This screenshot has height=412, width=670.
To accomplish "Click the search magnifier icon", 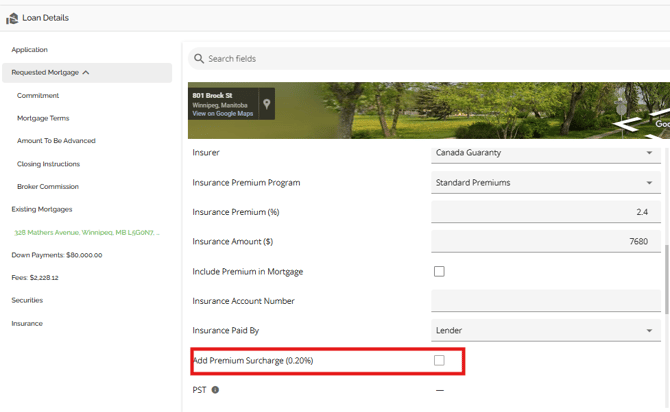I will click(x=199, y=59).
